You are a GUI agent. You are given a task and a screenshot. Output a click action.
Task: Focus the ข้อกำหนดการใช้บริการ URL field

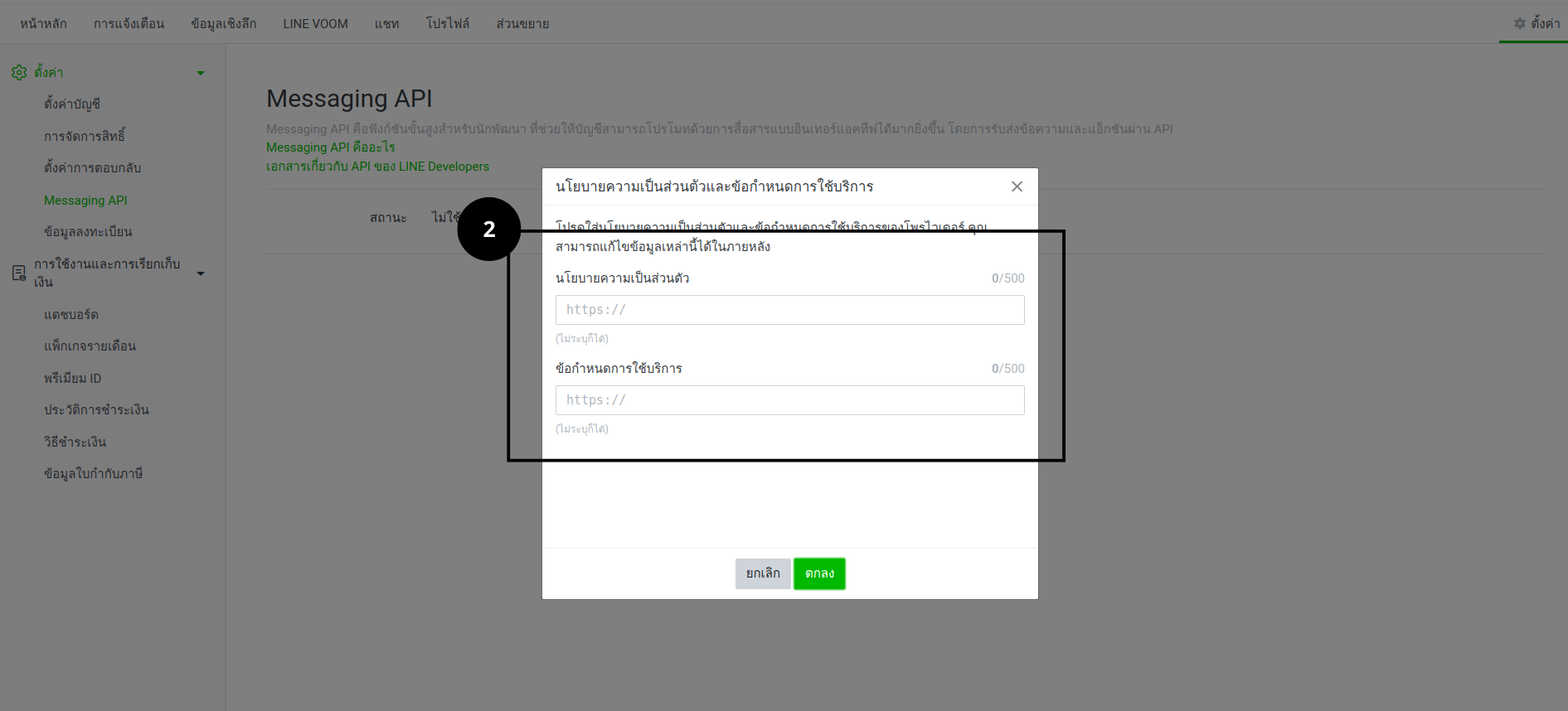(x=789, y=400)
